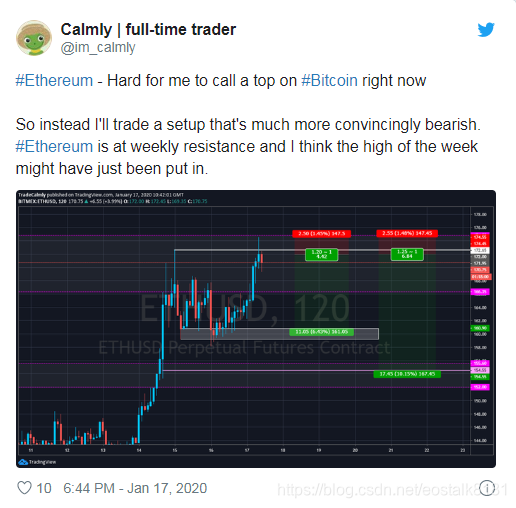
Task: Enlarge the ETHUSD chart image
Action: 256,329
